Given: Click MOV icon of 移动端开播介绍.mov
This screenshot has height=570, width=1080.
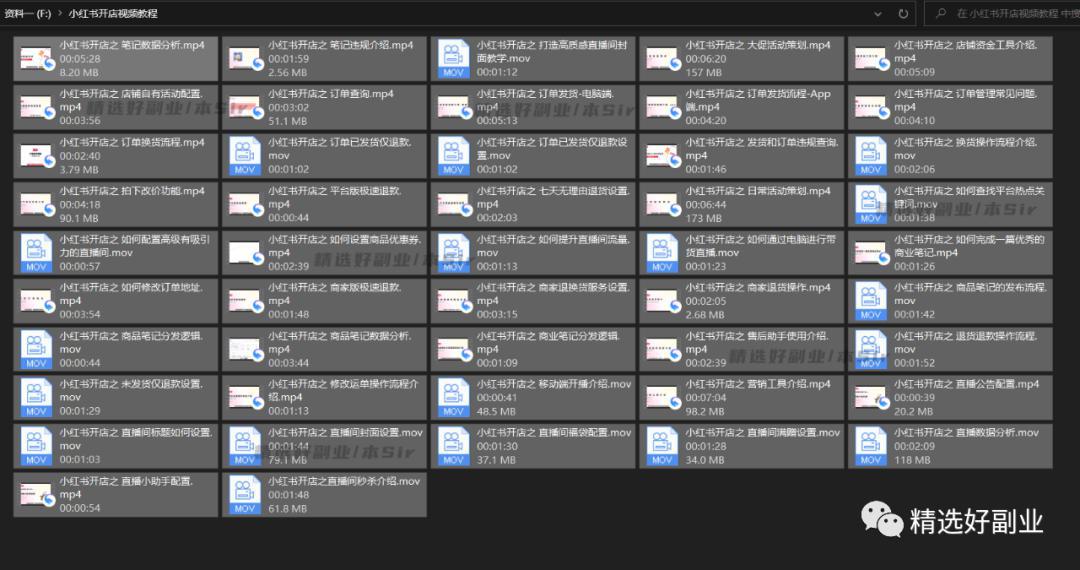Looking at the screenshot, I should [453, 399].
